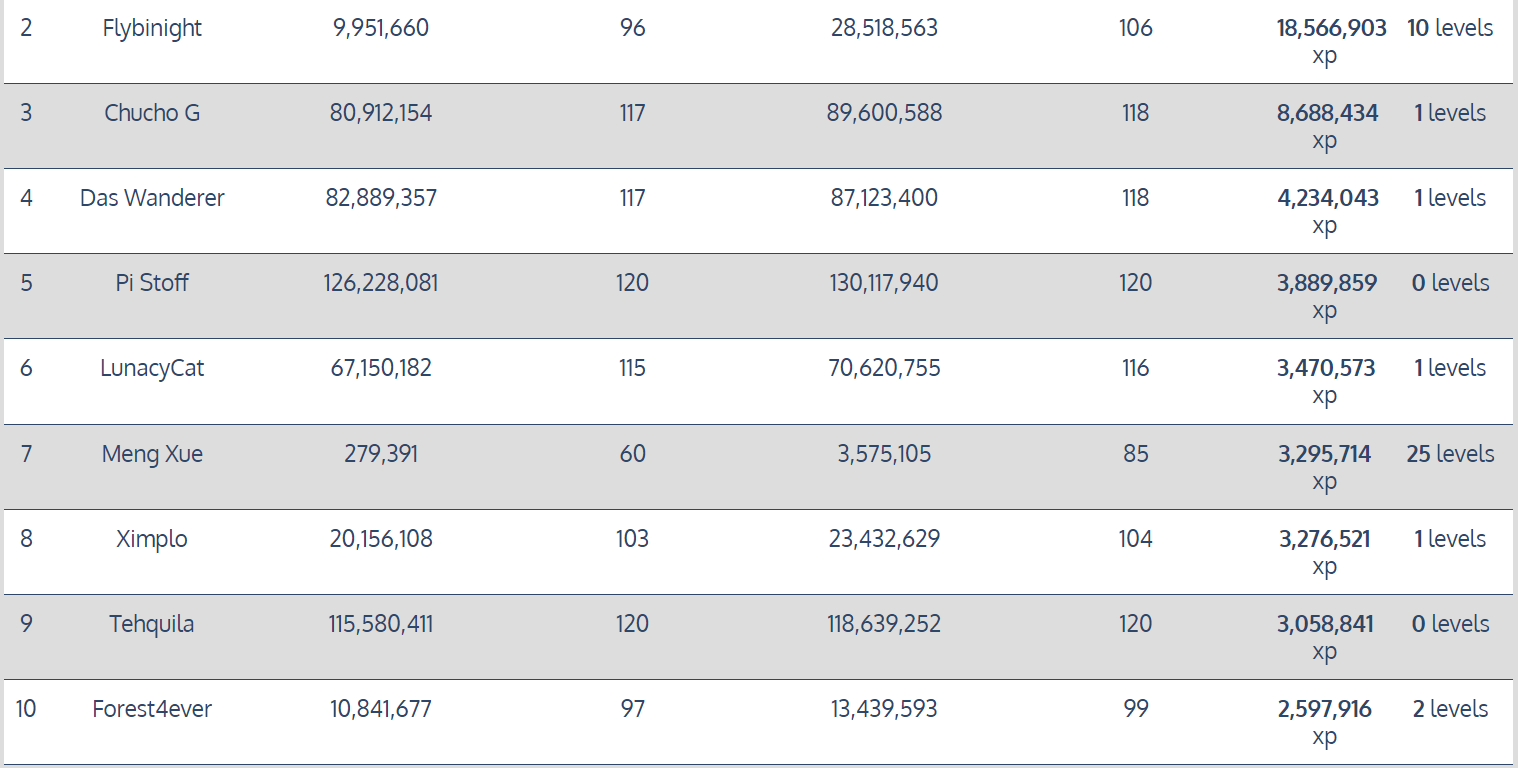Click Flybinight's 18,566,903 xp gain
Viewport: 1518px width, 768px height.
pyautogui.click(x=1331, y=28)
